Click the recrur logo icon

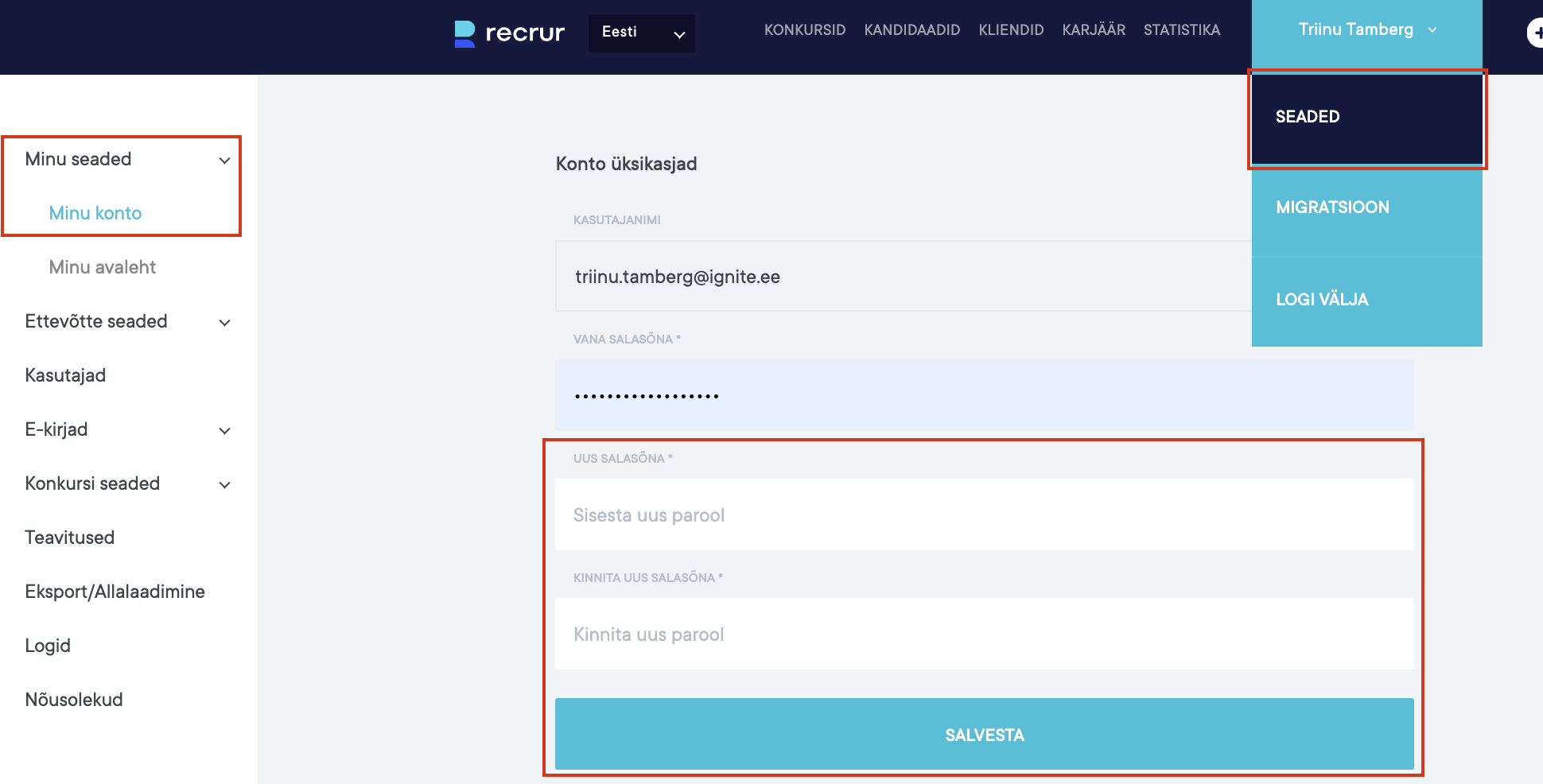[x=464, y=33]
